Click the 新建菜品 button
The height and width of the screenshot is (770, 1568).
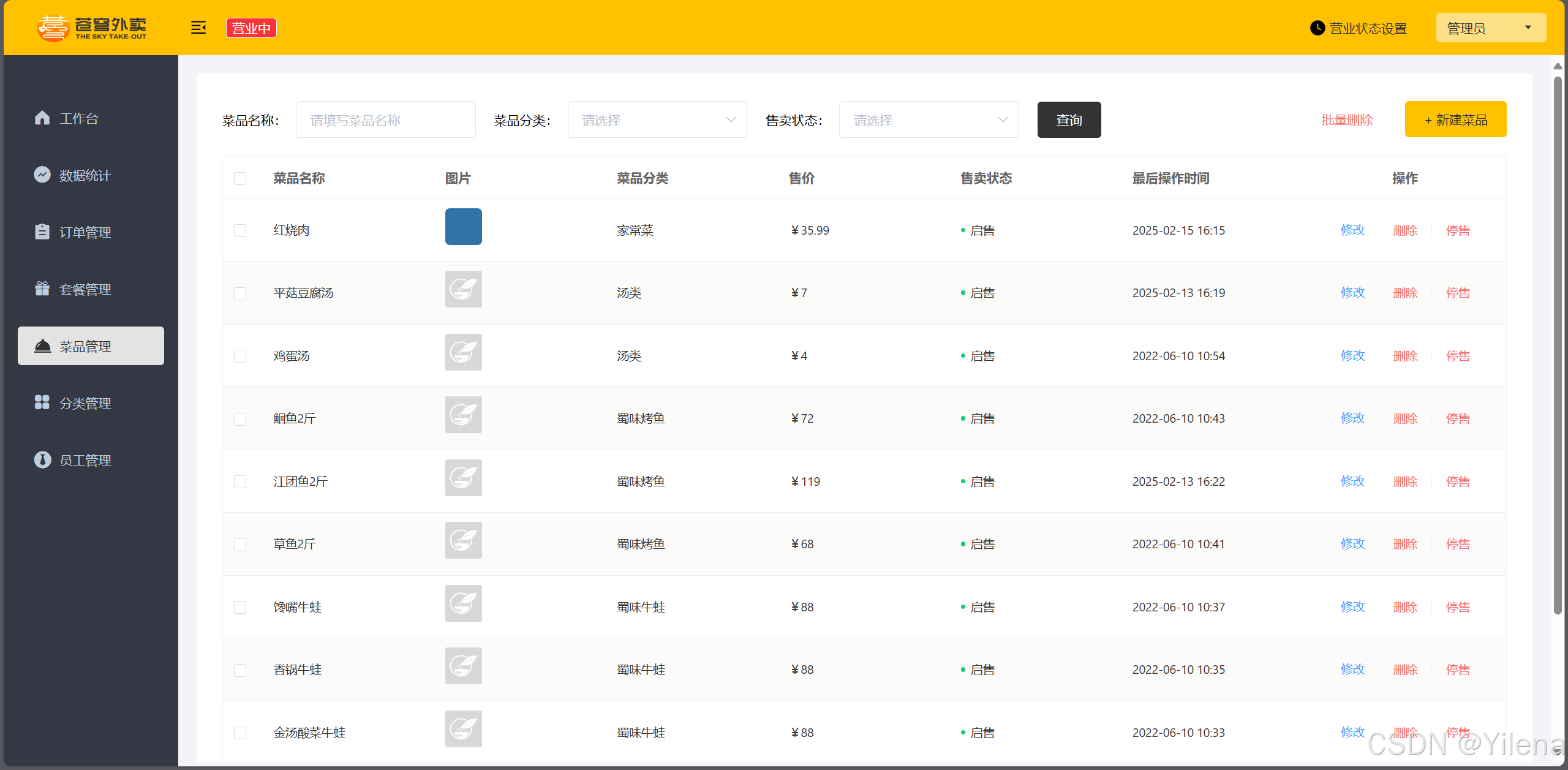point(1455,119)
